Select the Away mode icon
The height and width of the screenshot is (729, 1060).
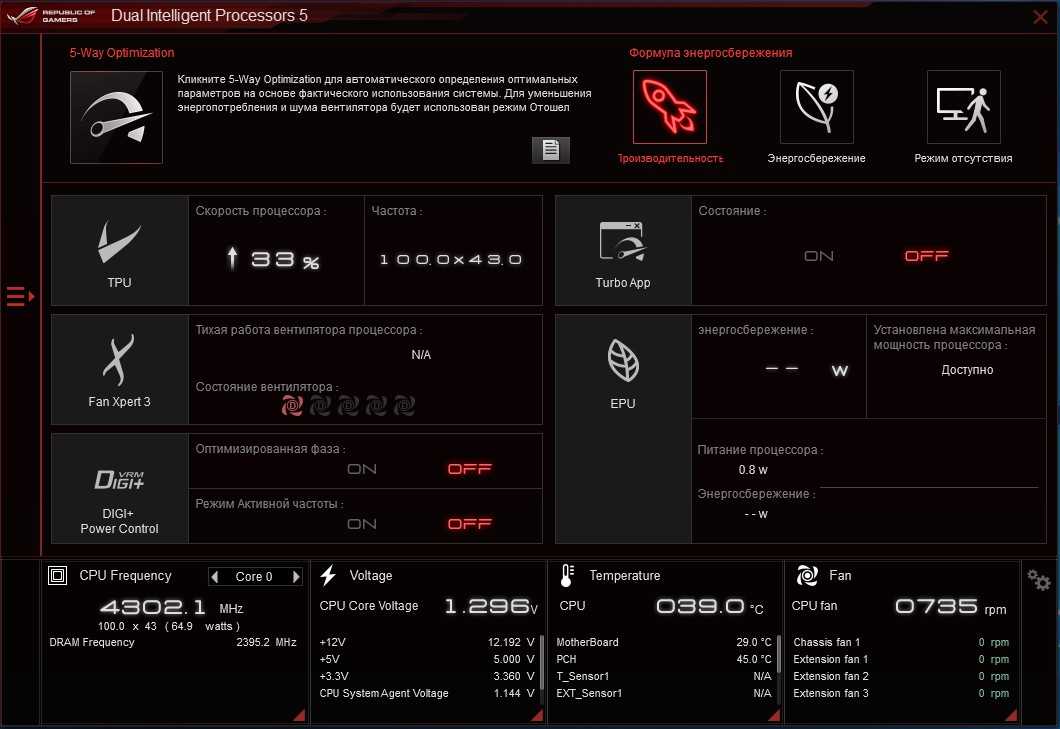tap(963, 107)
